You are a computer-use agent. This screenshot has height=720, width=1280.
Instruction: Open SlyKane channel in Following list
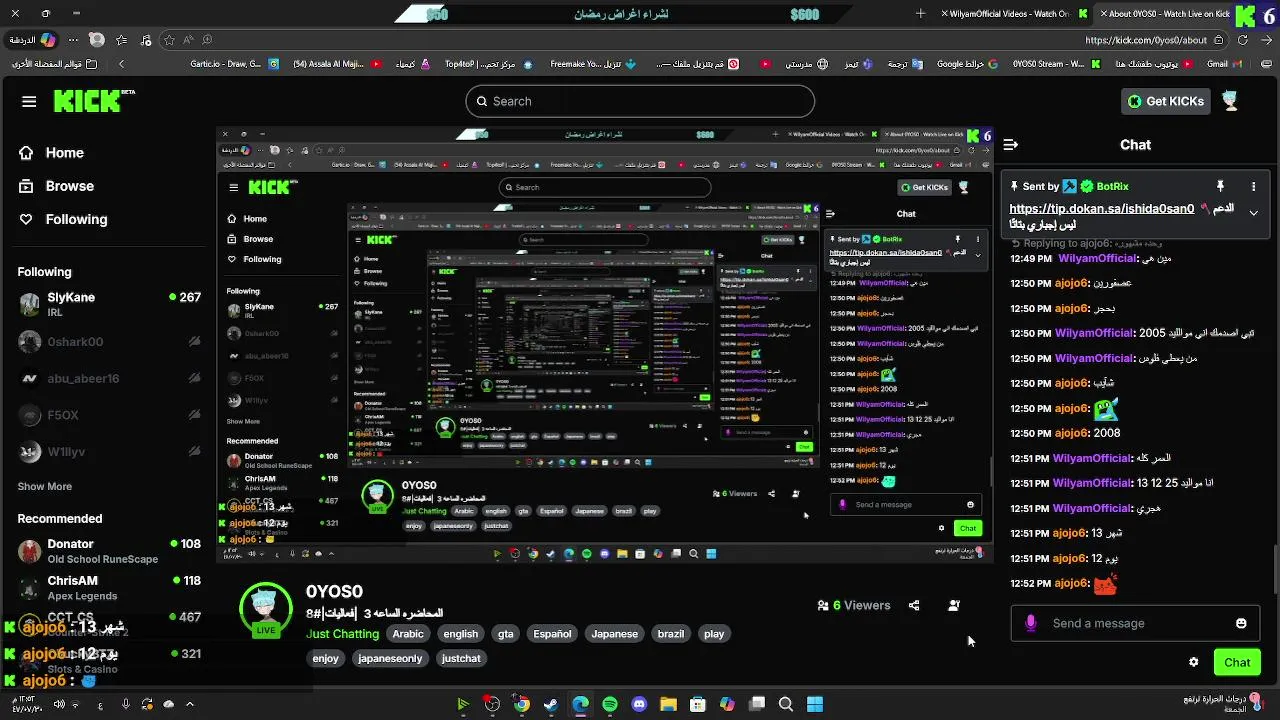pos(108,304)
